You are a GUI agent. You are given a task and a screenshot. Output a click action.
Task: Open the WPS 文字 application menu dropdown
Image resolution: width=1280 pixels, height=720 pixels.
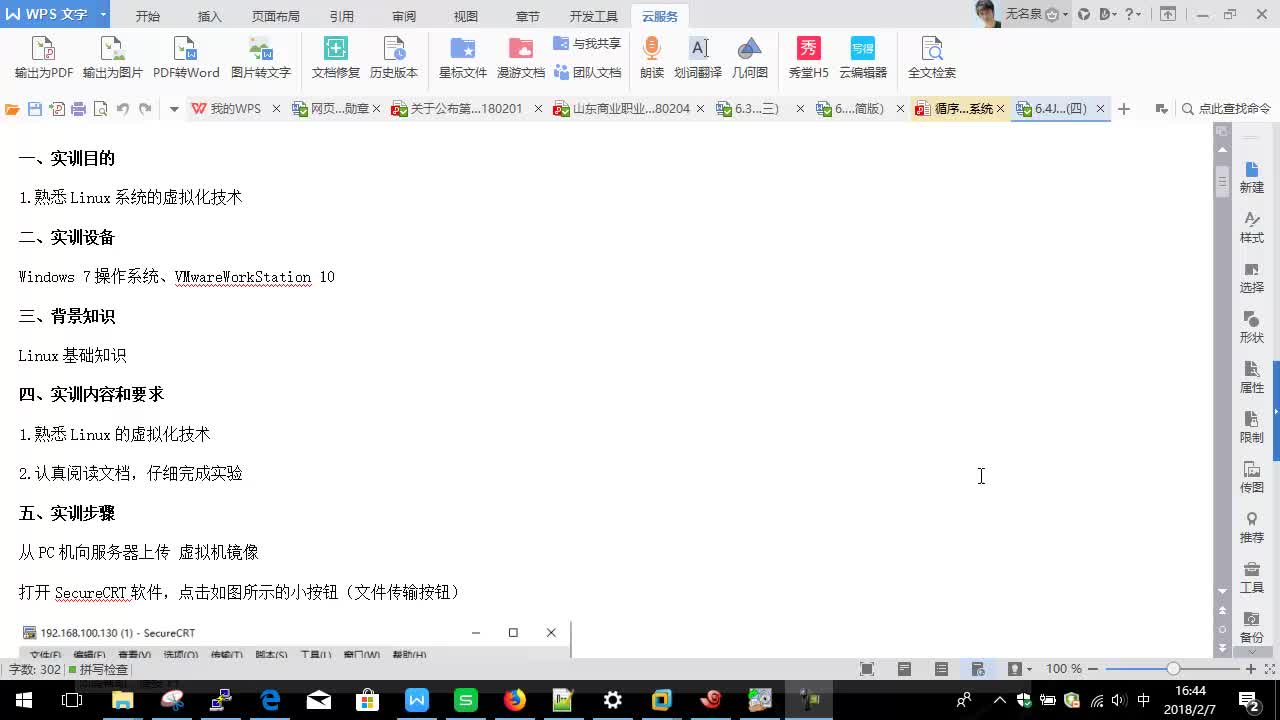click(102, 15)
